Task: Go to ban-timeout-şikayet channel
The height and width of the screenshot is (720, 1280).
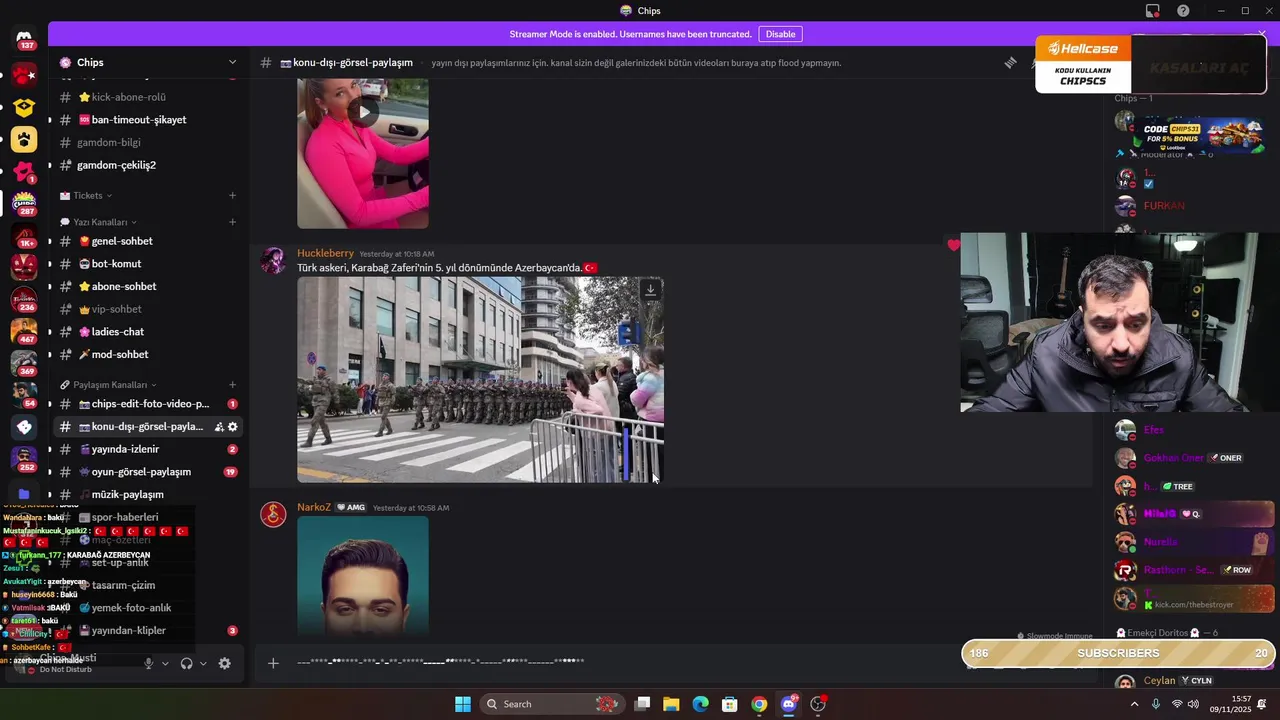Action: coord(148,120)
